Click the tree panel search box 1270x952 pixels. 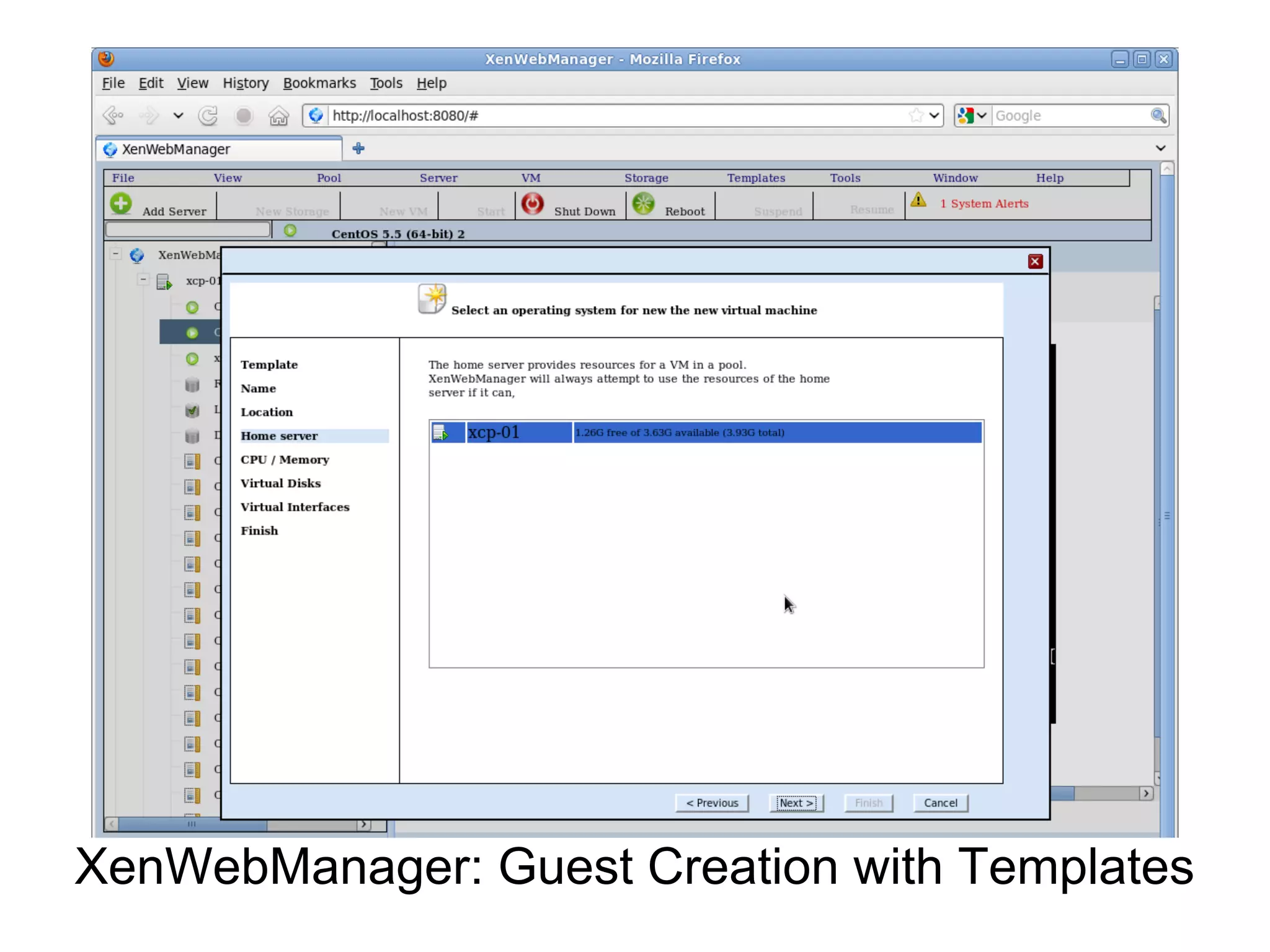pyautogui.click(x=188, y=230)
